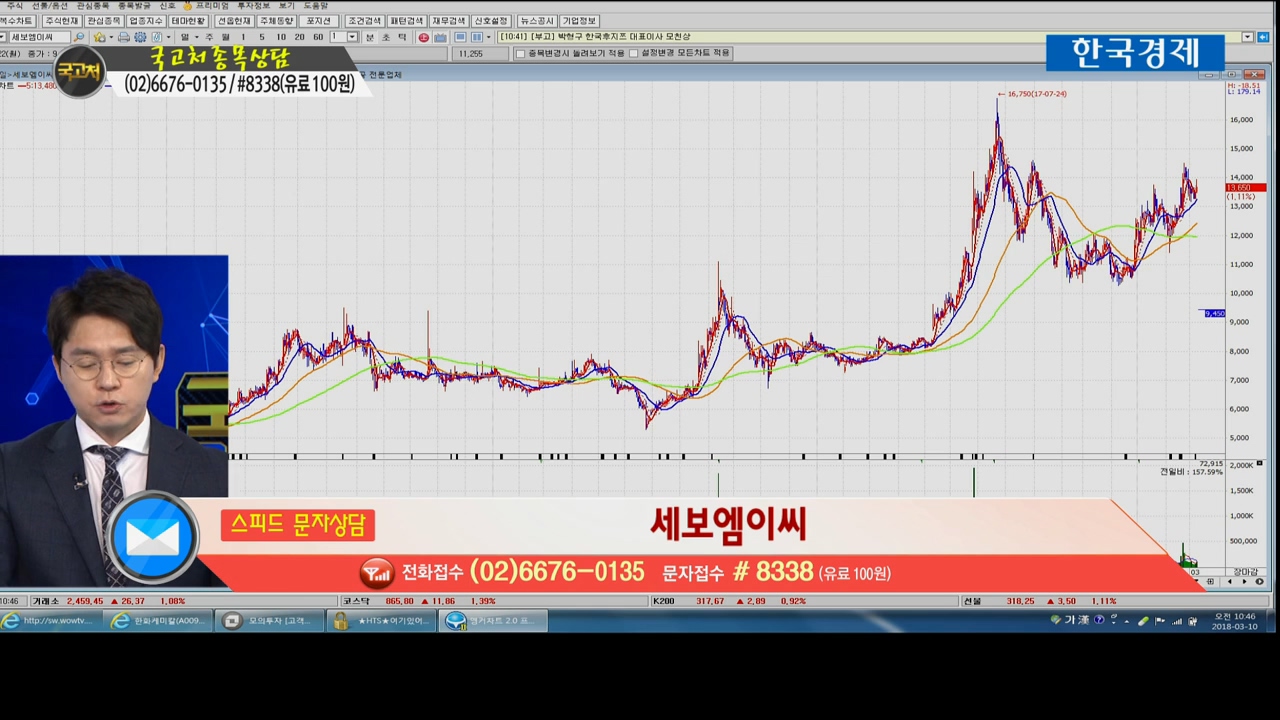Image resolution: width=1280 pixels, height=720 pixels.
Task: Open the 관심종목 menu in menu bar
Action: point(93,6)
